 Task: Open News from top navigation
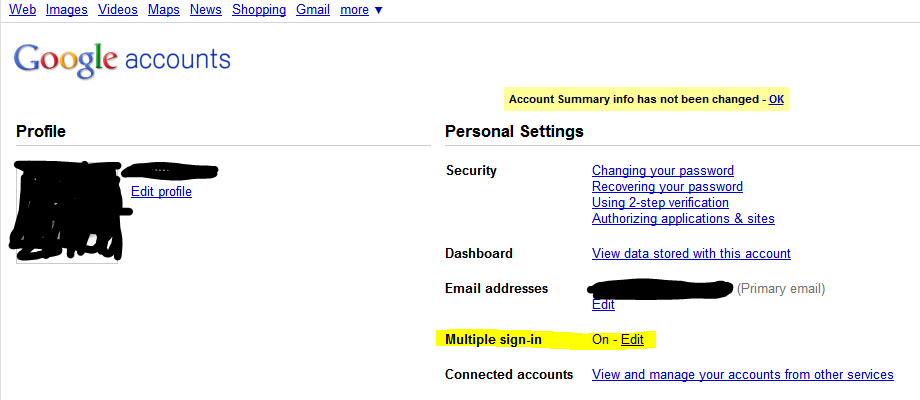point(205,10)
